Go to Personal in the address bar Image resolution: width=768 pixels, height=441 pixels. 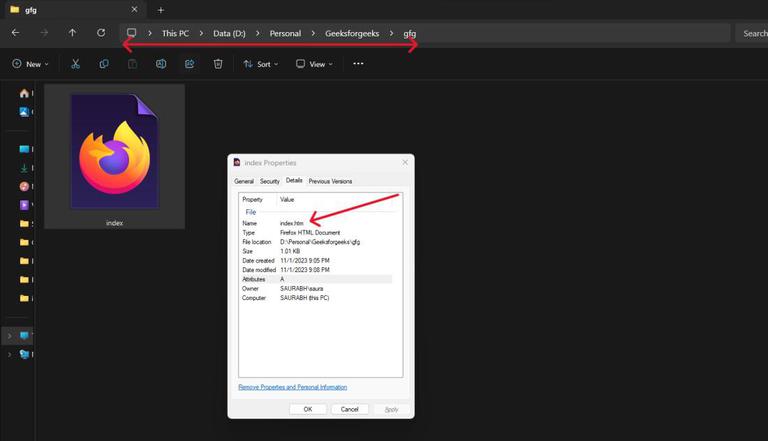[285, 33]
